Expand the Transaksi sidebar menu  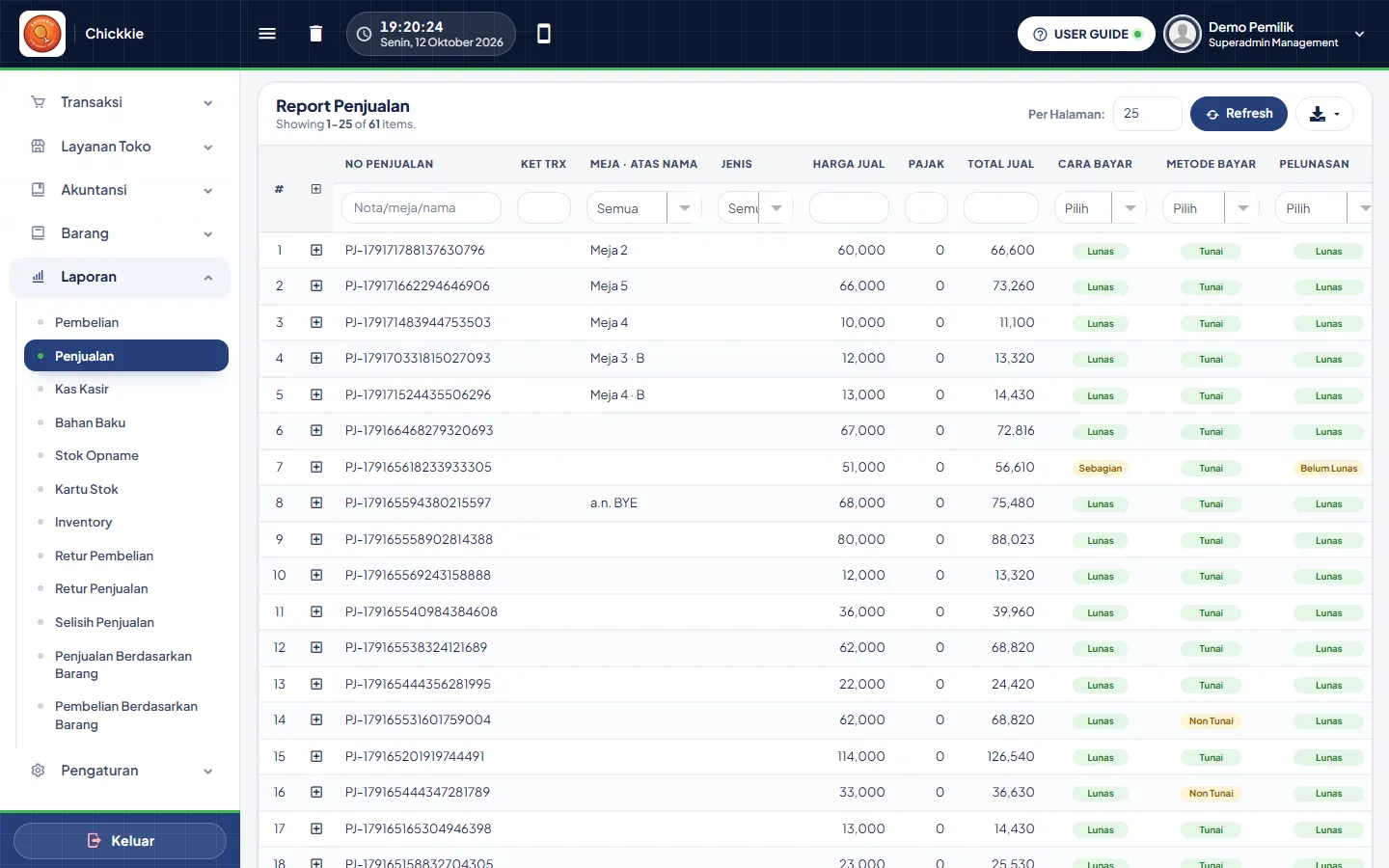tap(121, 102)
